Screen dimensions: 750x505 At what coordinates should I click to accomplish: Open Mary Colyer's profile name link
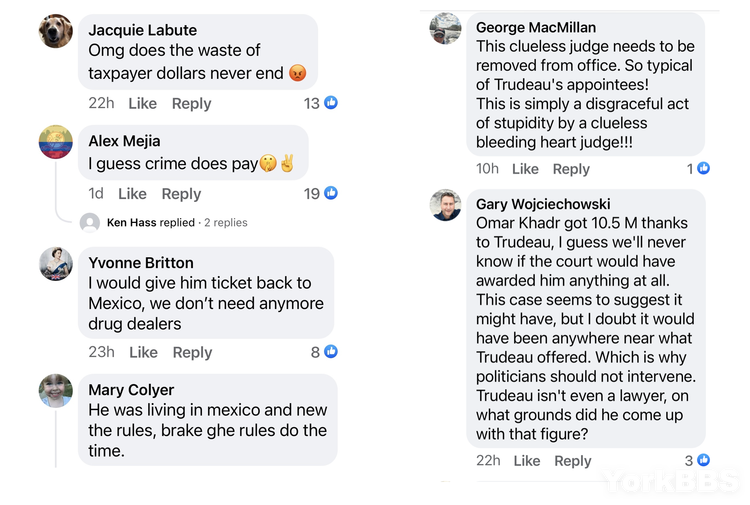[x=131, y=390]
